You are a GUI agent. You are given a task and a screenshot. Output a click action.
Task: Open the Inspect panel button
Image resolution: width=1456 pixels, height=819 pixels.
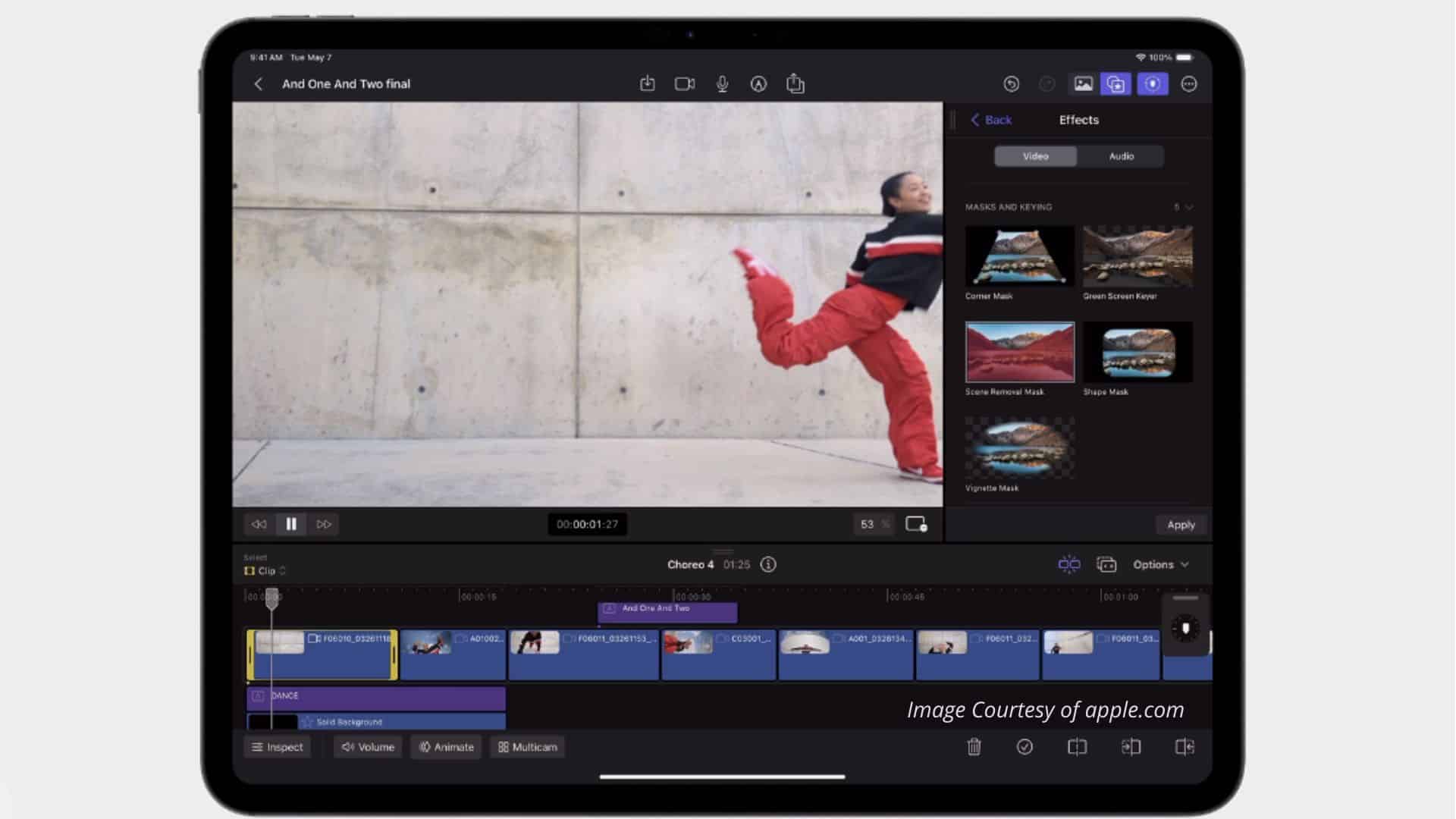[x=278, y=747]
